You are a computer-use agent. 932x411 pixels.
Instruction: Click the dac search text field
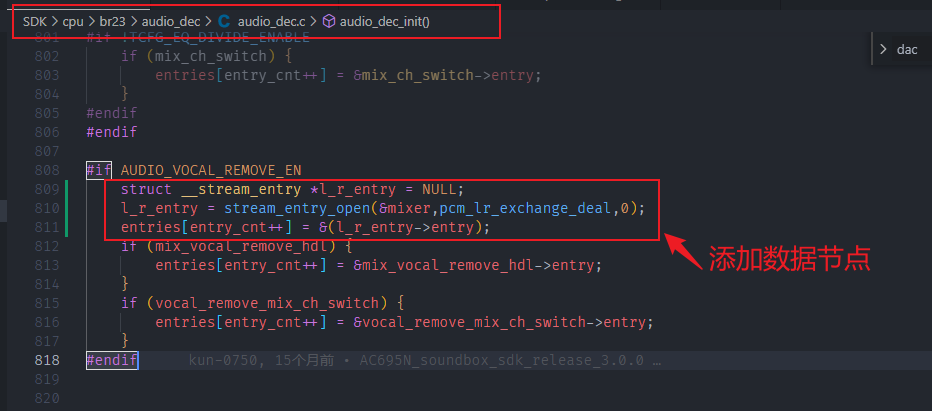click(x=909, y=49)
